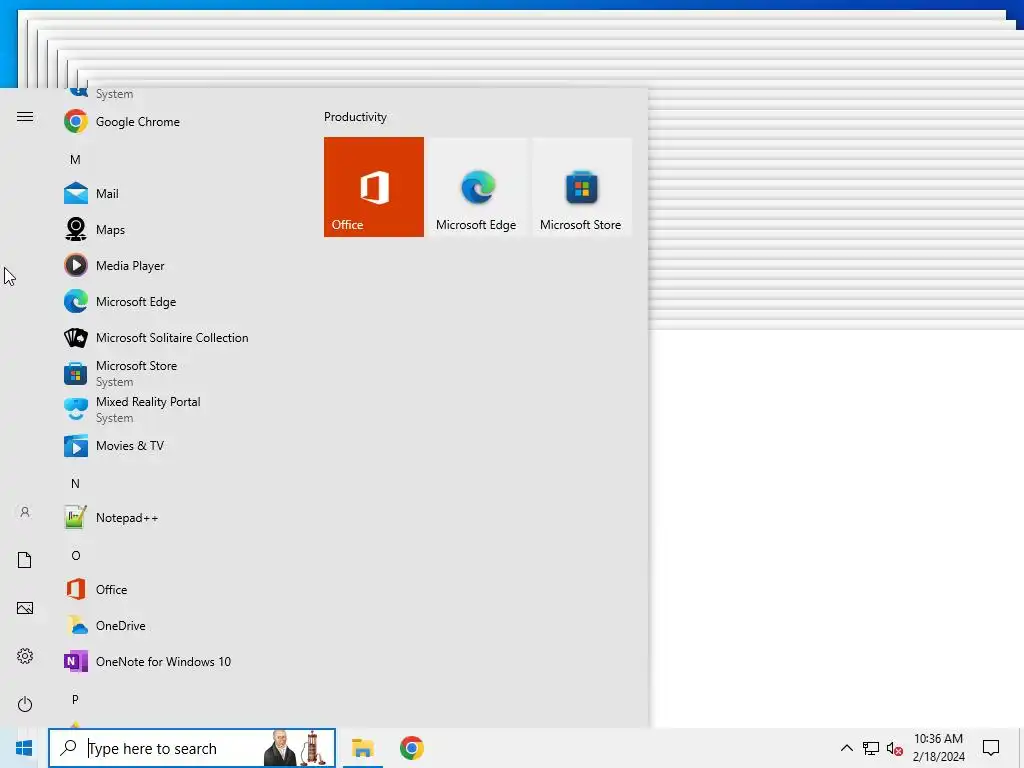Open the muted volume tray icon

coord(895,748)
